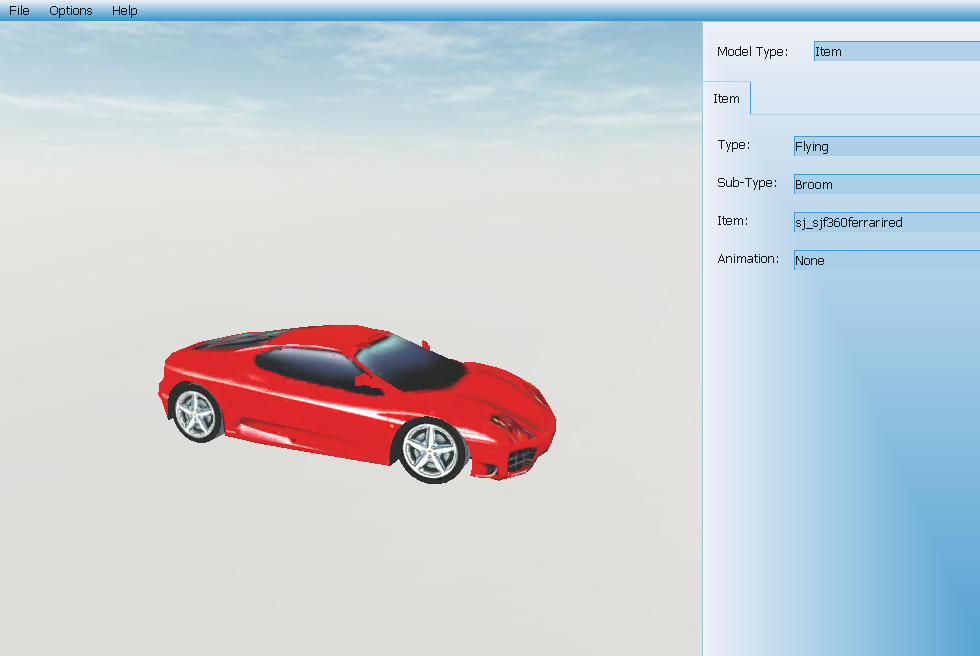Click the "Model Type:" label
The width and height of the screenshot is (980, 656).
pyautogui.click(x=752, y=52)
